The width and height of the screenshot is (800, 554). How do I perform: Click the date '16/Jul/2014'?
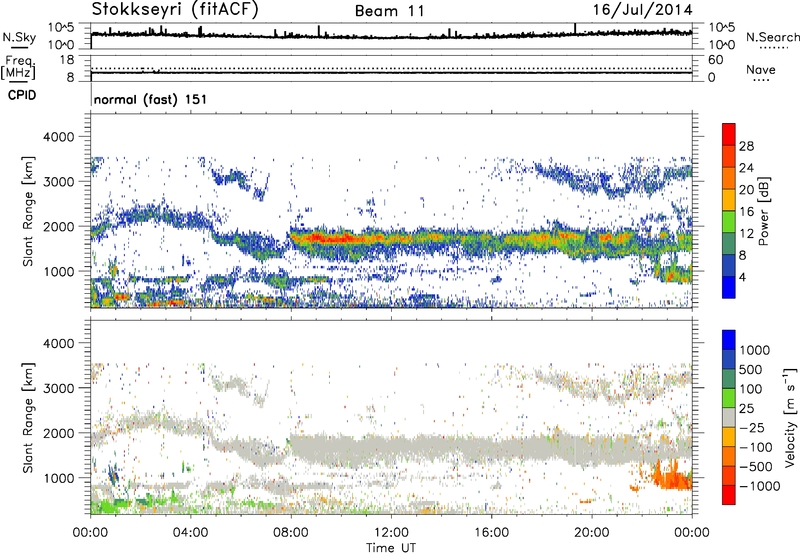tap(643, 10)
